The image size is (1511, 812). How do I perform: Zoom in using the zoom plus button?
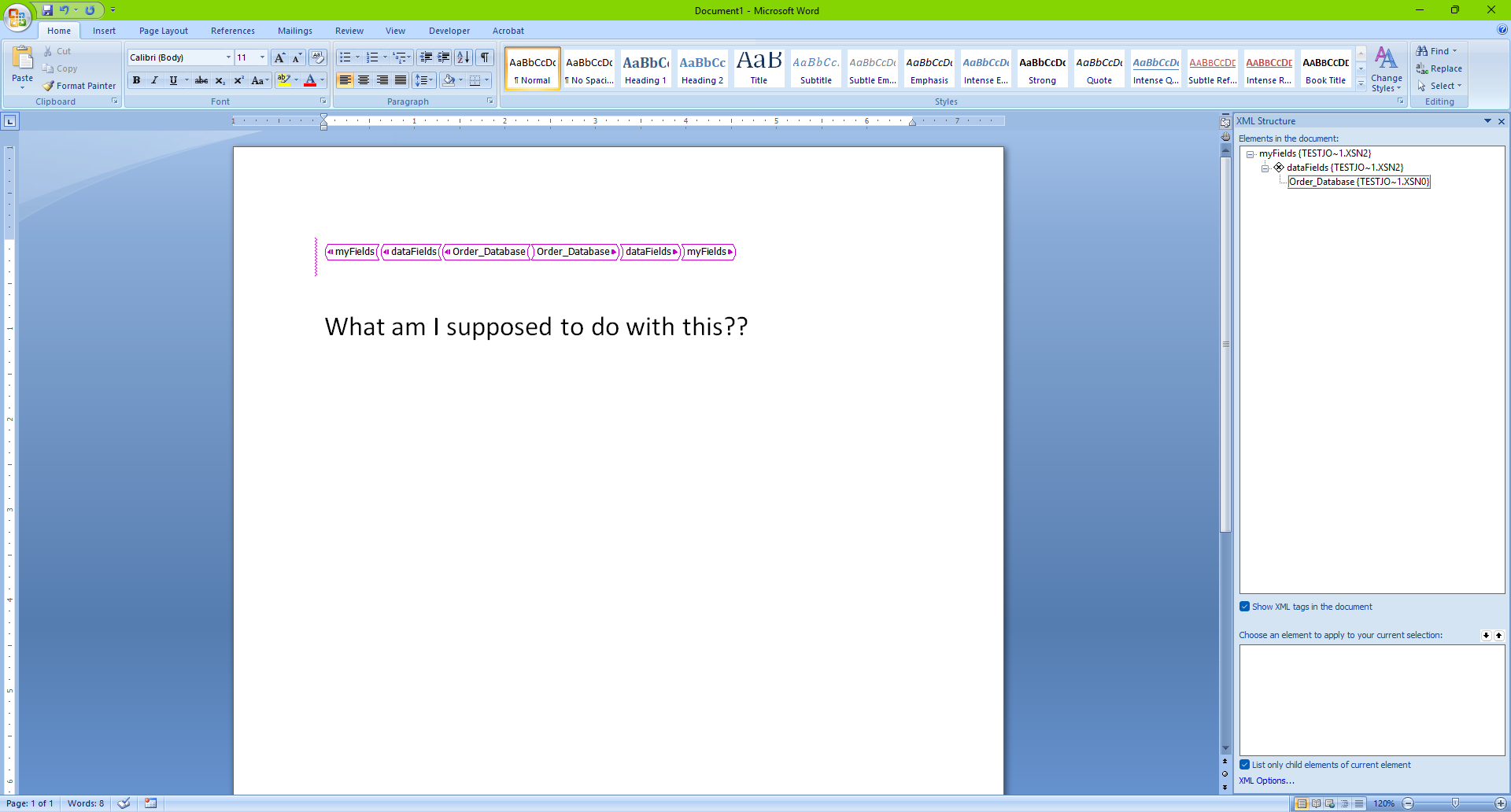tap(1499, 803)
